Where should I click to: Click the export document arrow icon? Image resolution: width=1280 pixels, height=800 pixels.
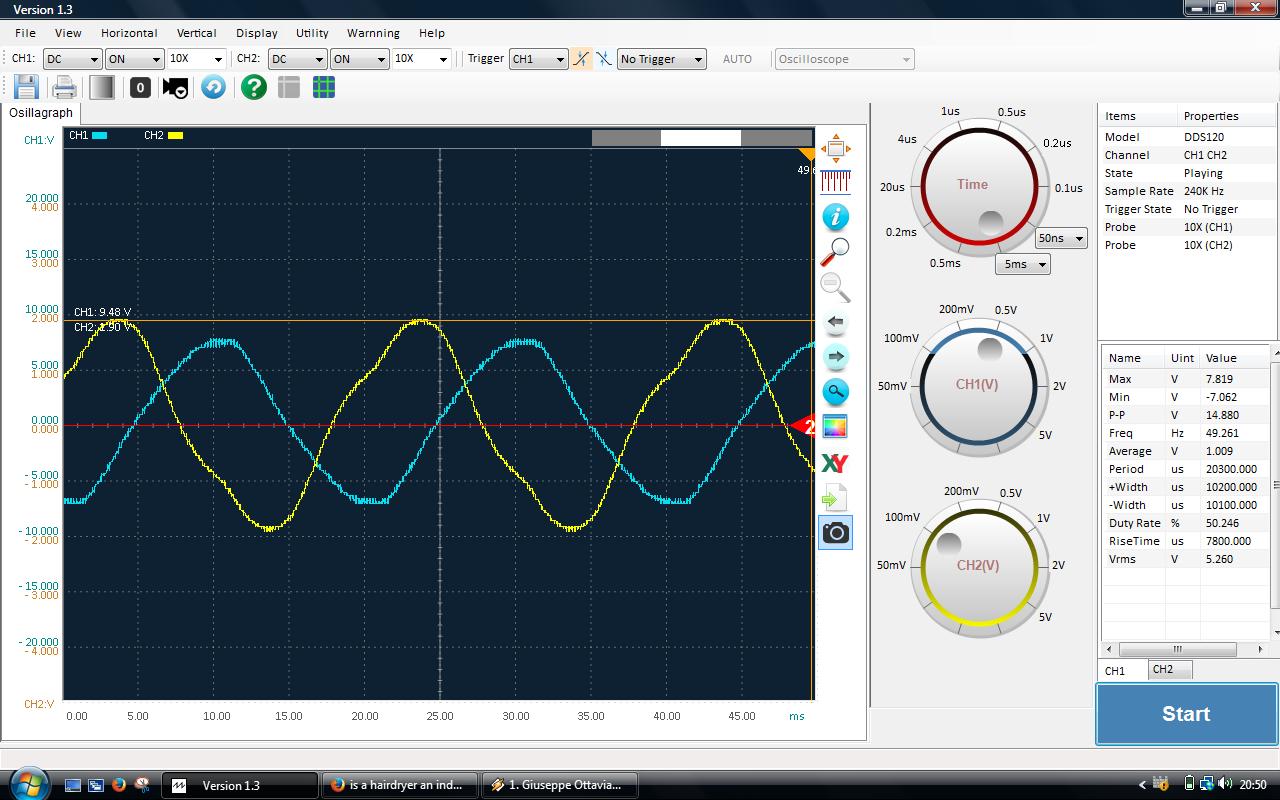[835, 497]
